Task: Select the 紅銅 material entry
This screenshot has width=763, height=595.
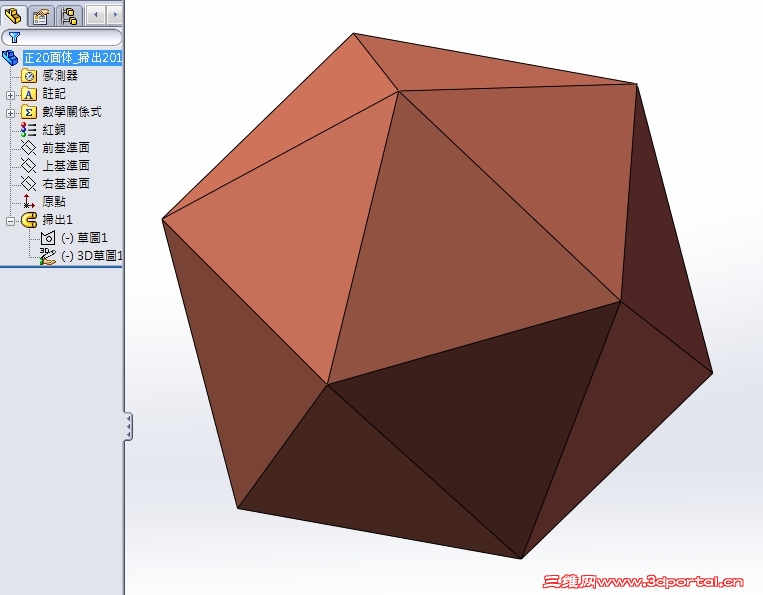Action: [x=54, y=129]
